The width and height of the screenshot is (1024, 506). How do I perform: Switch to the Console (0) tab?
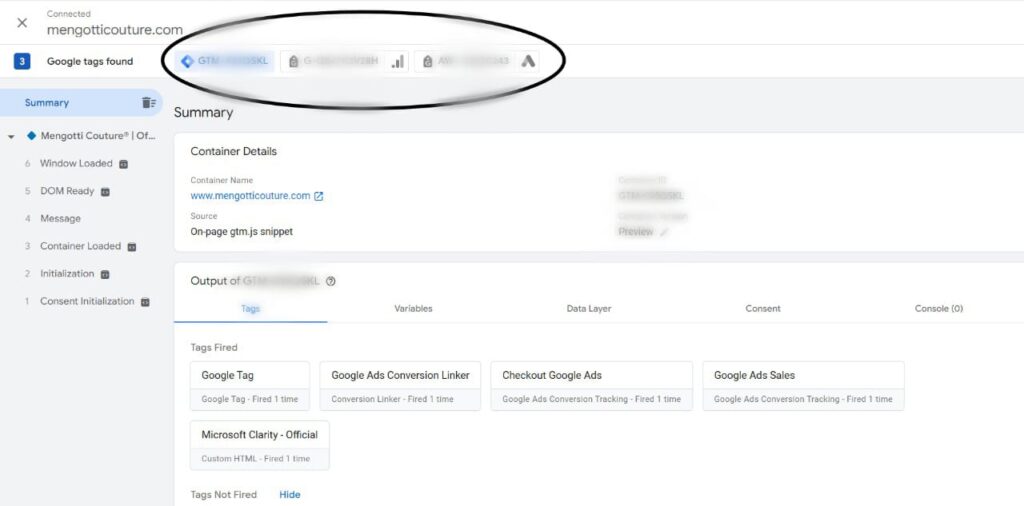tap(938, 308)
